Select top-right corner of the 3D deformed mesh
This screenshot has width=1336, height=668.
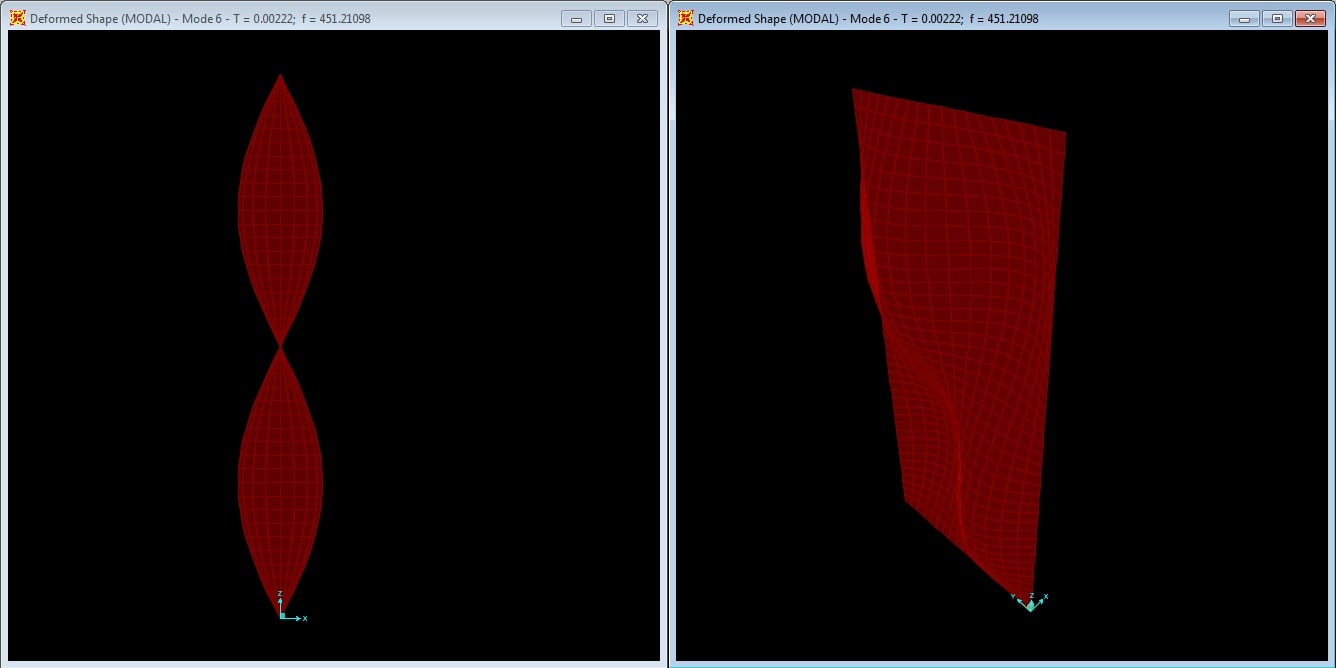1064,133
